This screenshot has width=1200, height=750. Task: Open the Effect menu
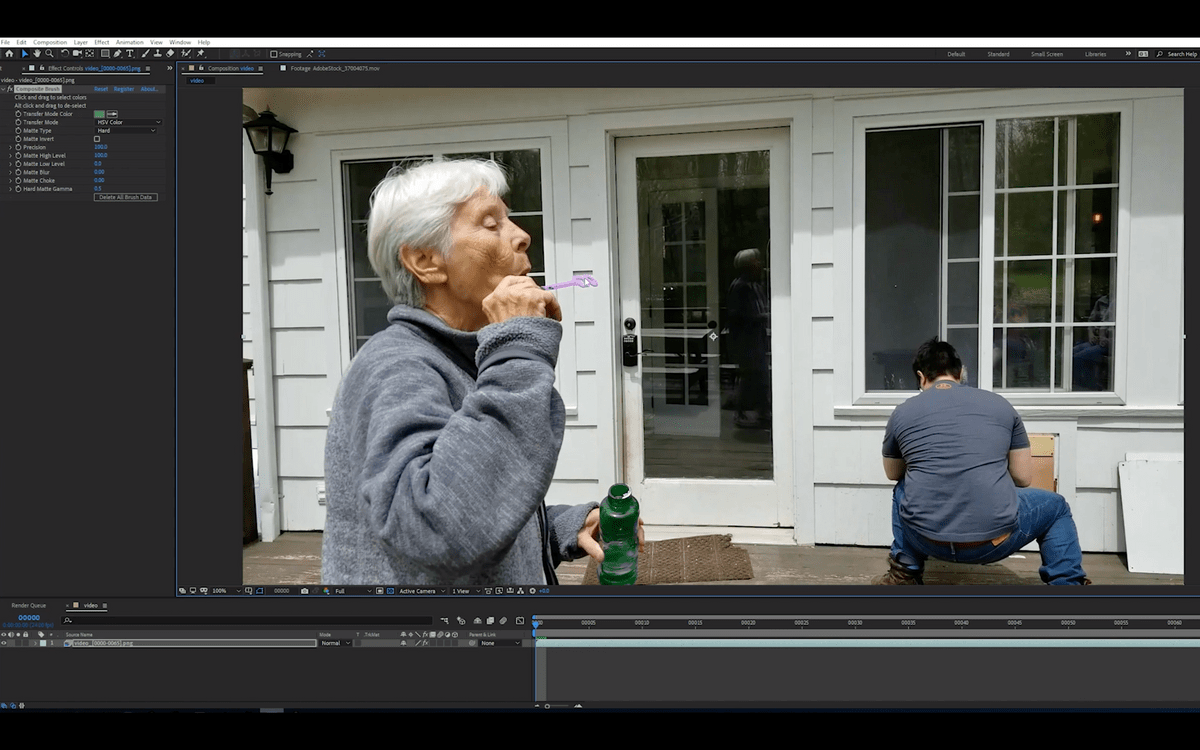[102, 42]
